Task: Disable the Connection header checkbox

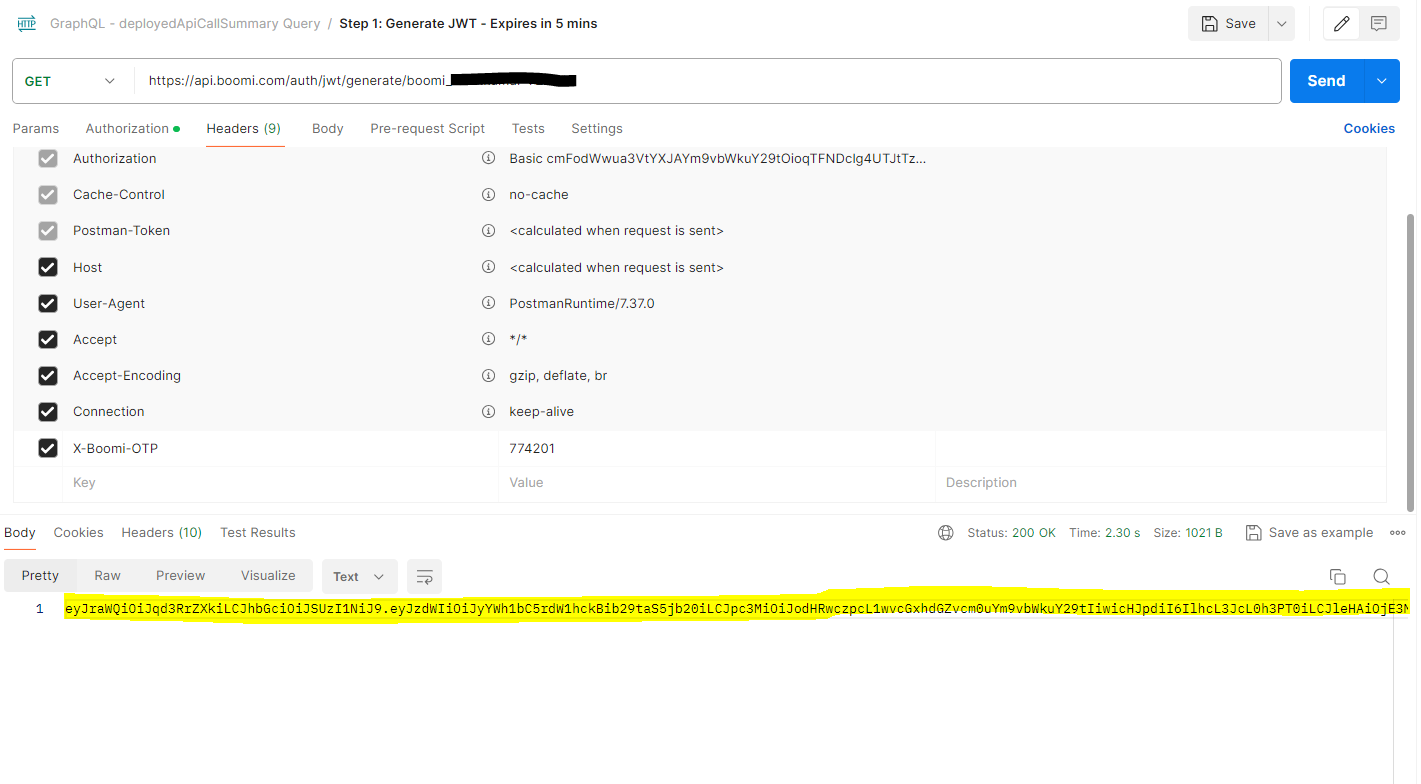Action: coord(47,412)
